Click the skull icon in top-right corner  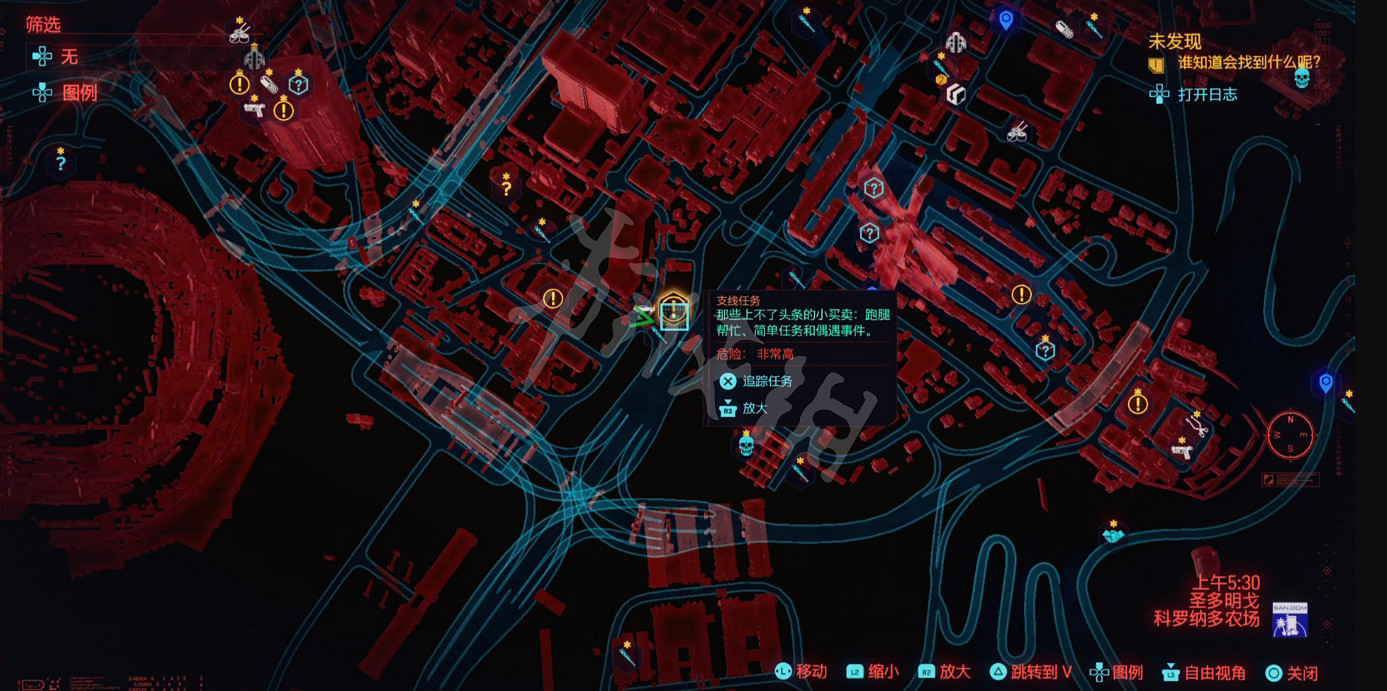click(x=1301, y=78)
